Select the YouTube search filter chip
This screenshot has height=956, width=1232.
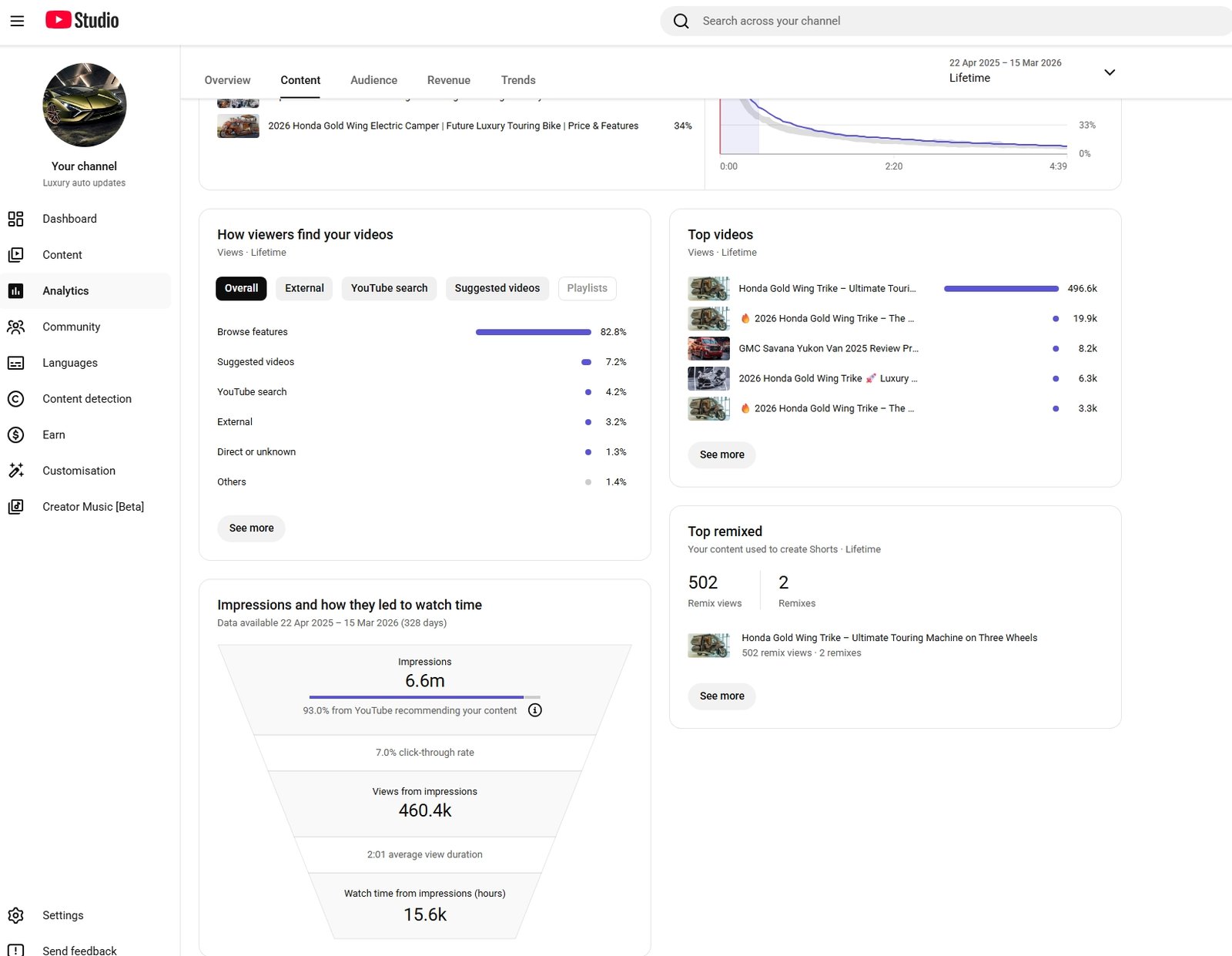(389, 288)
